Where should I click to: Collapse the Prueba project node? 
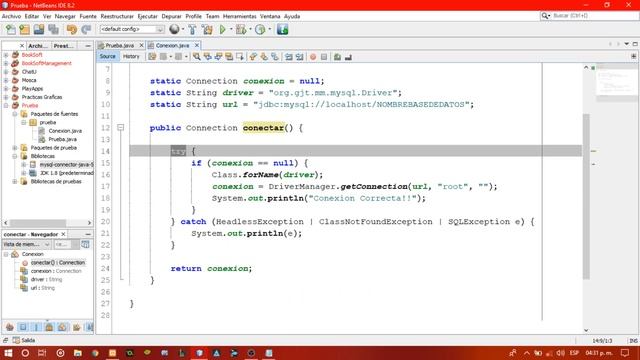tap(6, 106)
